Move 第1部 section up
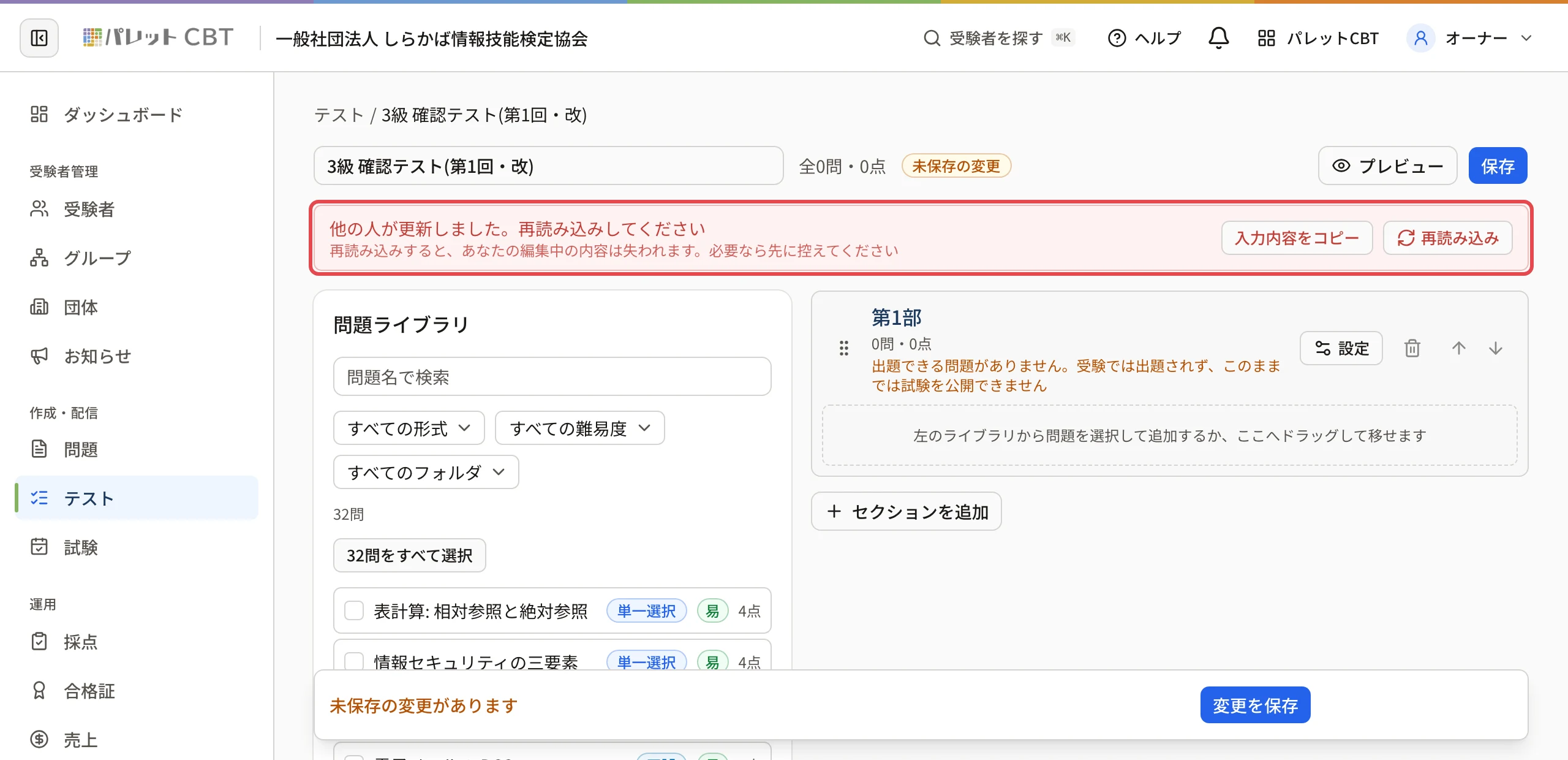 pyautogui.click(x=1459, y=348)
